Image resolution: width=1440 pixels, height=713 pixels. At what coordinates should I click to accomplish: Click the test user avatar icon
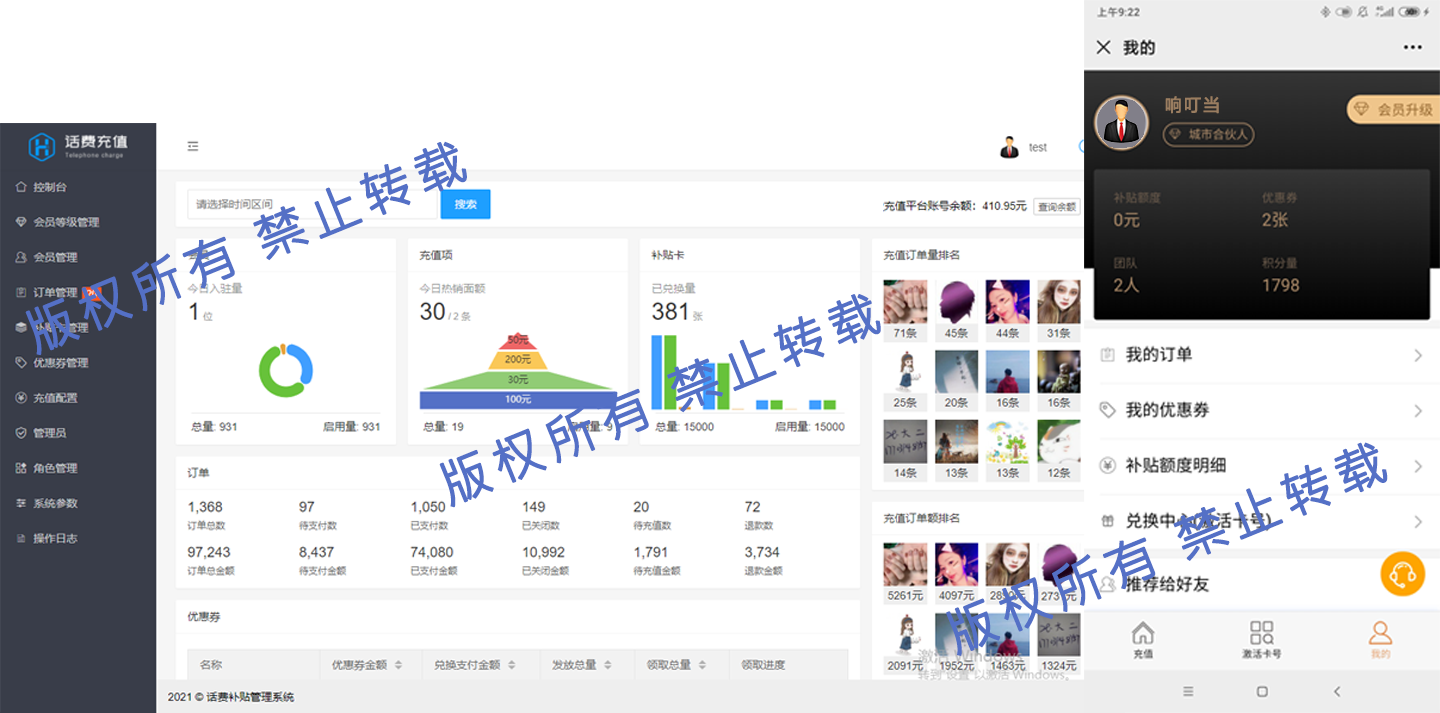1009,147
